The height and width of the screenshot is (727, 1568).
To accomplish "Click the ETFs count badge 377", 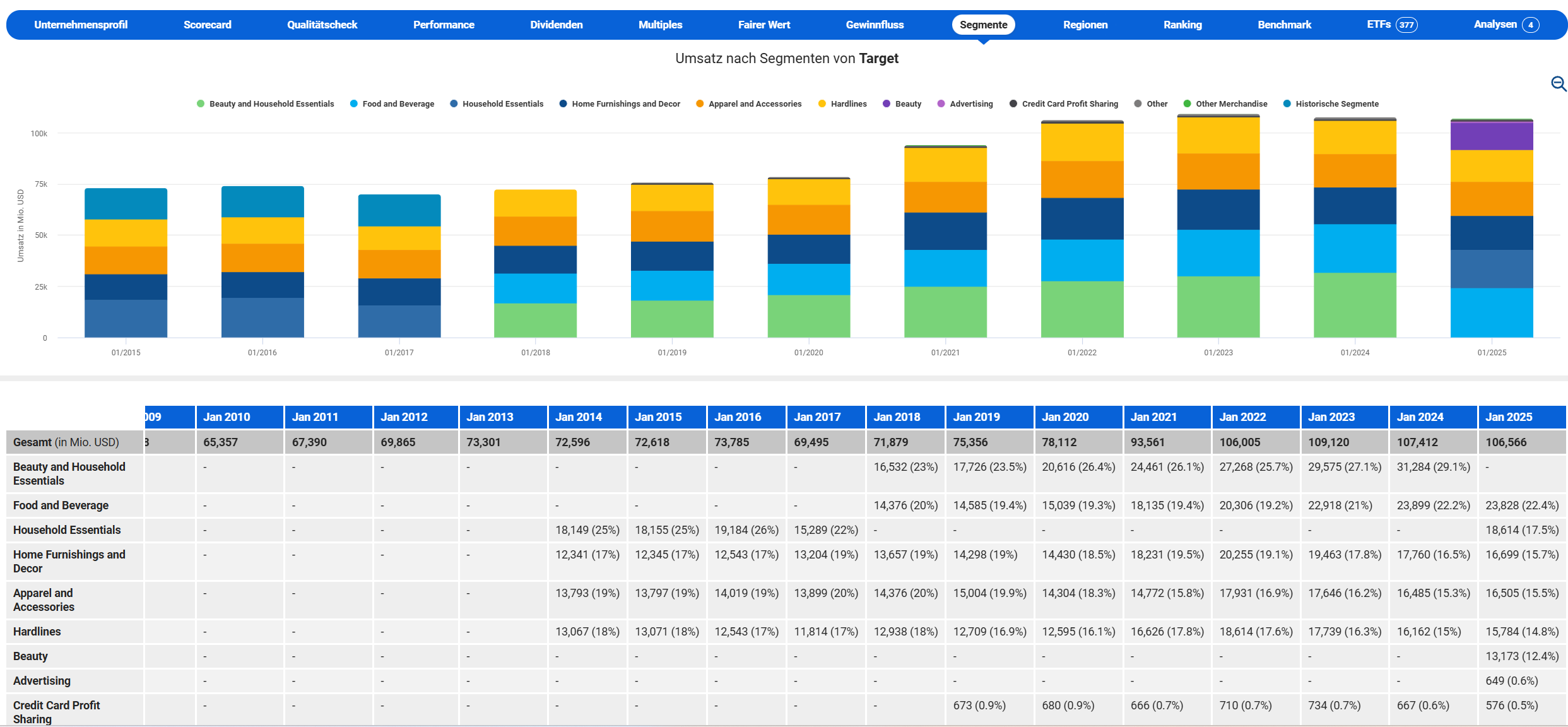I will (1406, 25).
